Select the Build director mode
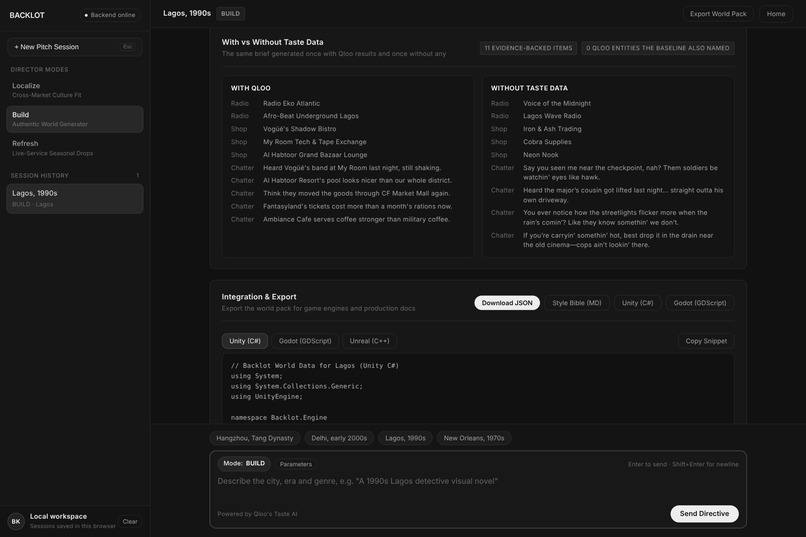The width and height of the screenshot is (806, 537). click(x=75, y=119)
